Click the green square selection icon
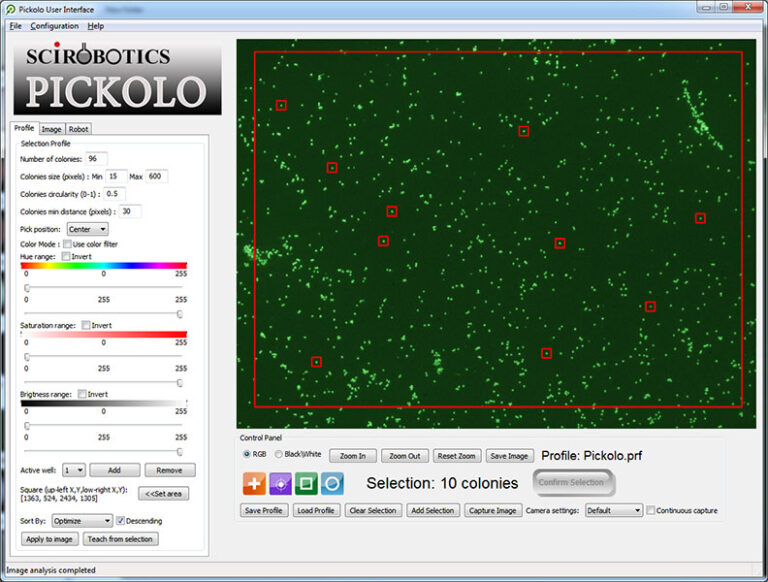 click(x=307, y=484)
